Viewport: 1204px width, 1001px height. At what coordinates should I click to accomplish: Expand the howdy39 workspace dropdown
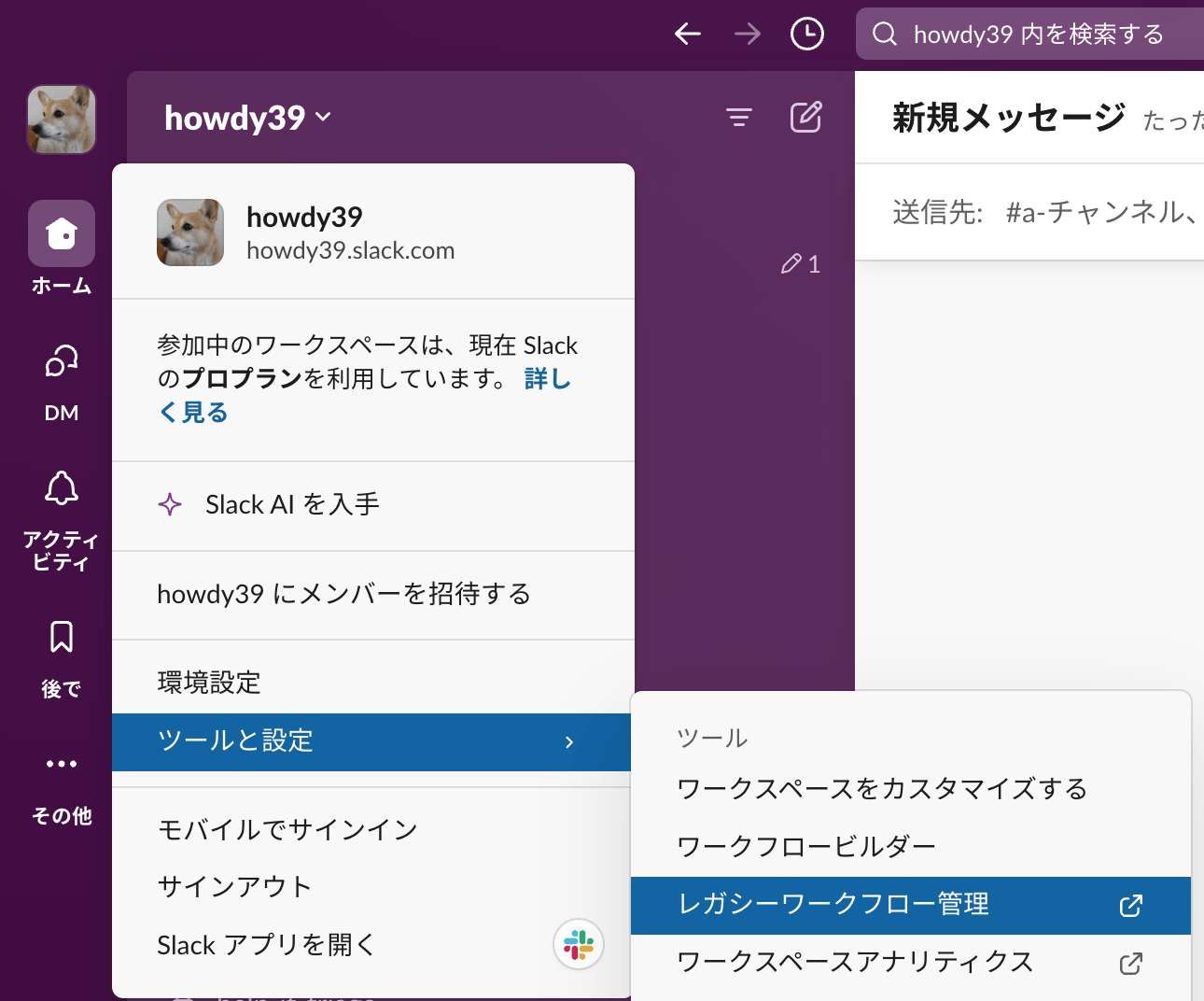[x=247, y=118]
